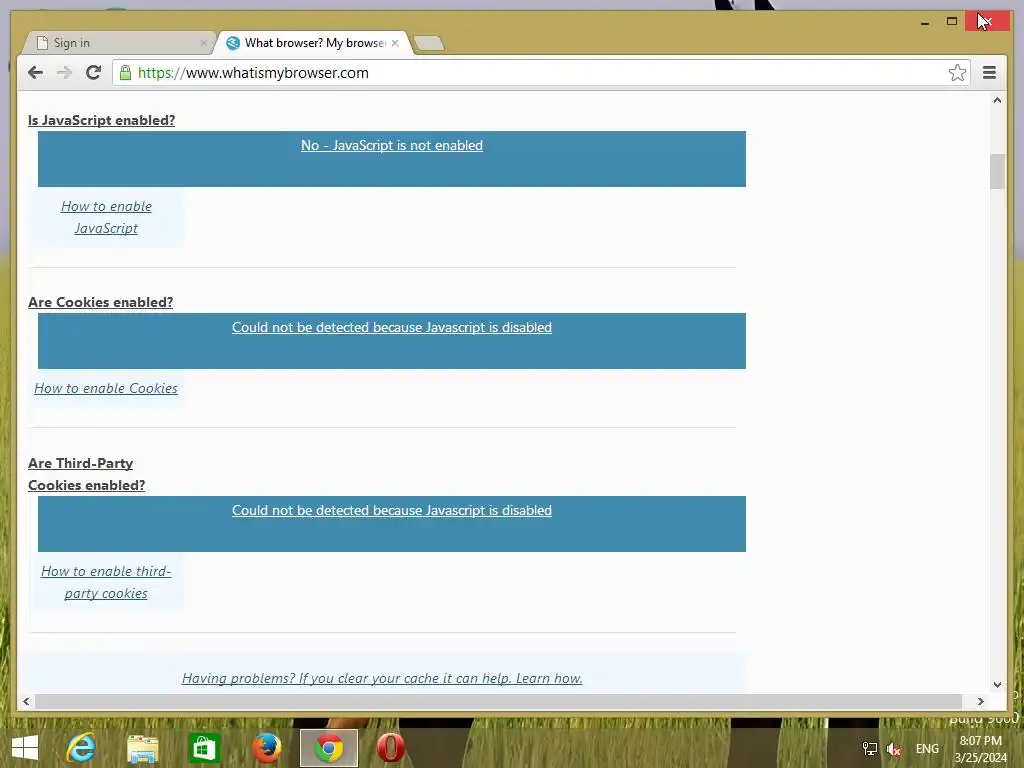This screenshot has height=768, width=1024.
Task: Click the vertical scrollbar up arrow
Action: [x=997, y=101]
